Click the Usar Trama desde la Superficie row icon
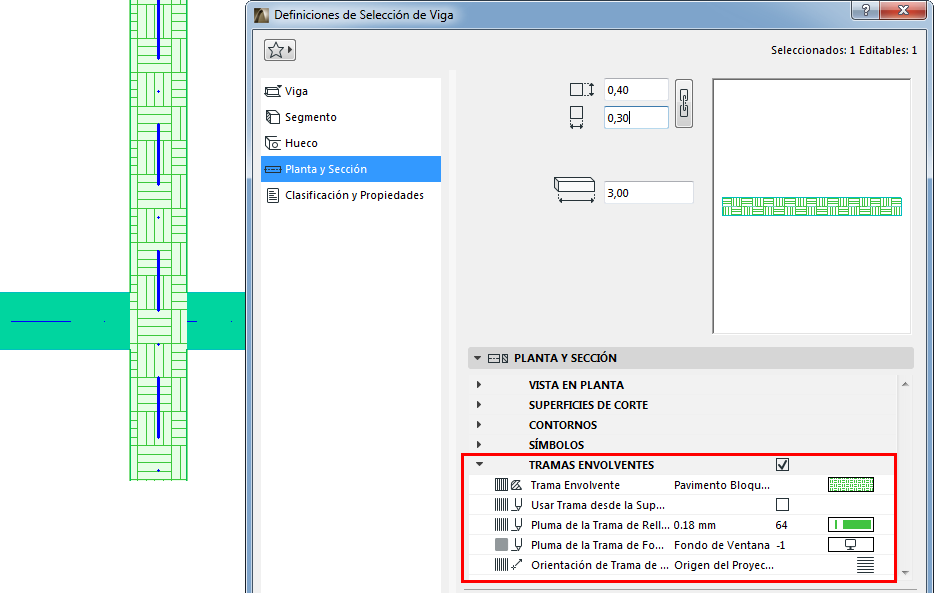 (508, 505)
